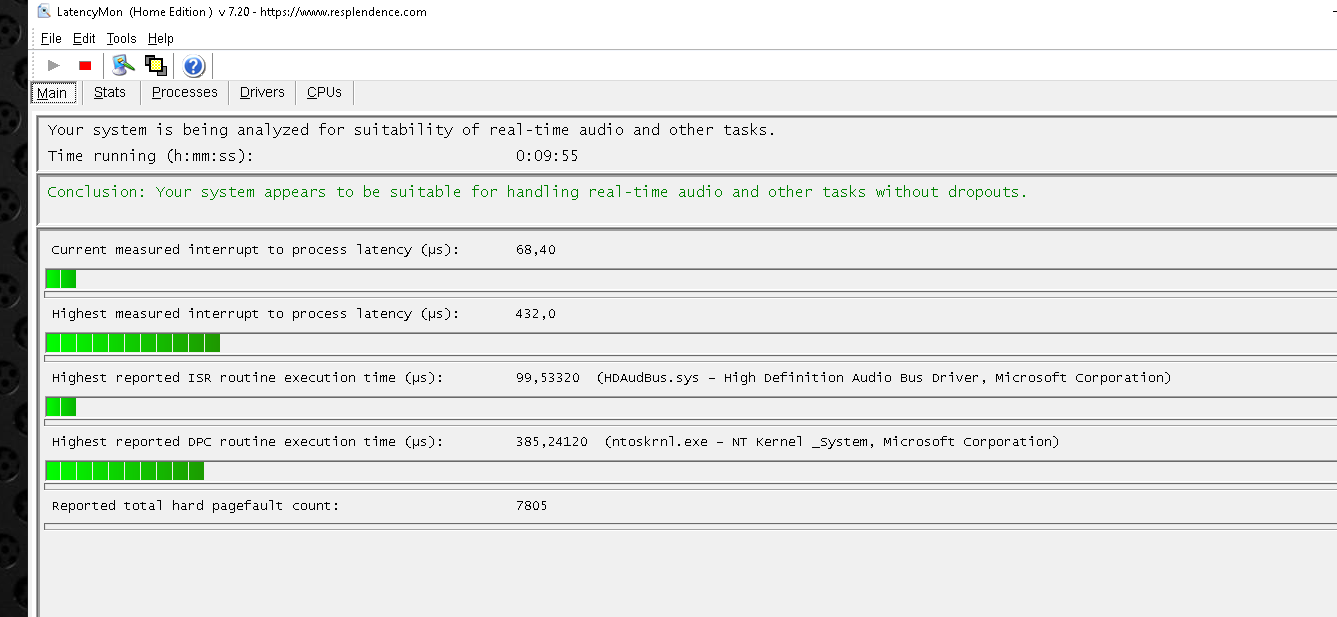Select the Main tab
1337x617 pixels.
[52, 93]
